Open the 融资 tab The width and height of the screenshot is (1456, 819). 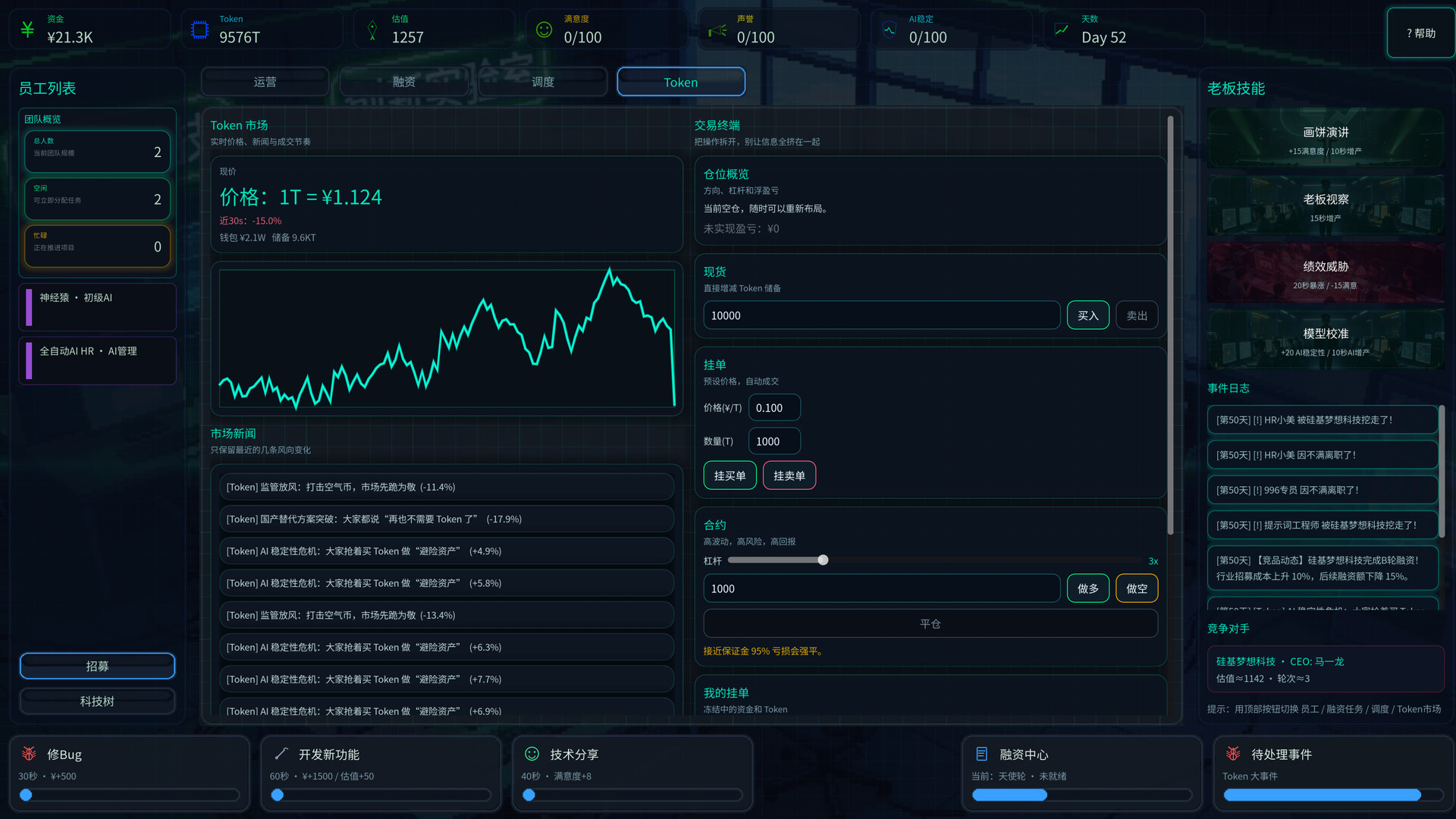point(403,82)
